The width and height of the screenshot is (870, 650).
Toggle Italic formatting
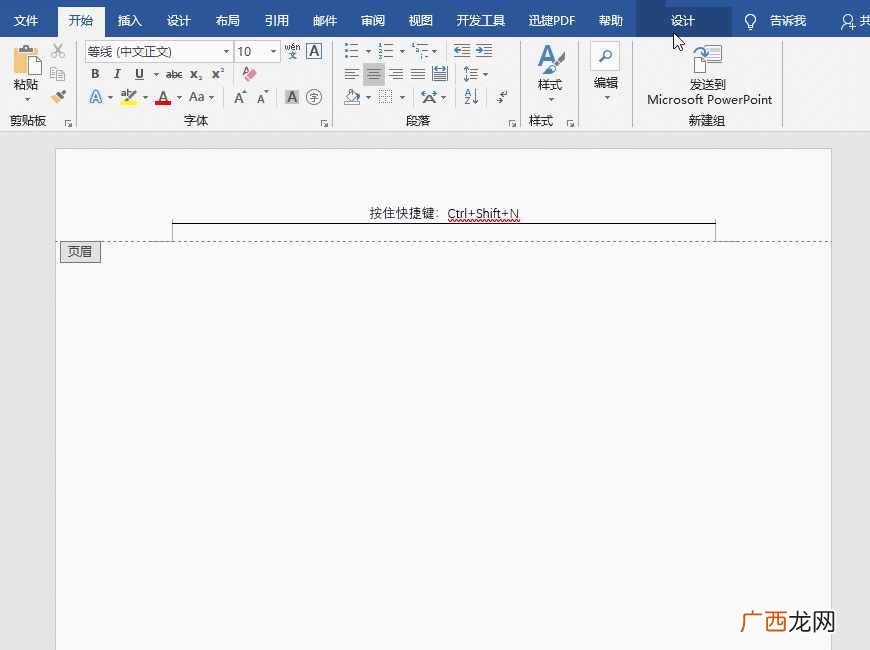point(117,74)
